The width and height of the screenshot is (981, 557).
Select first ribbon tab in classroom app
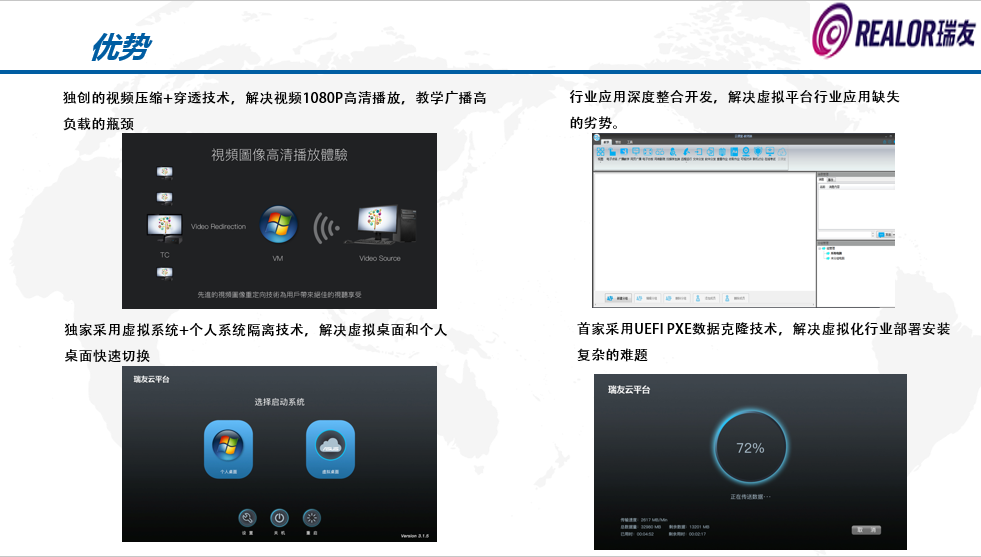point(604,142)
